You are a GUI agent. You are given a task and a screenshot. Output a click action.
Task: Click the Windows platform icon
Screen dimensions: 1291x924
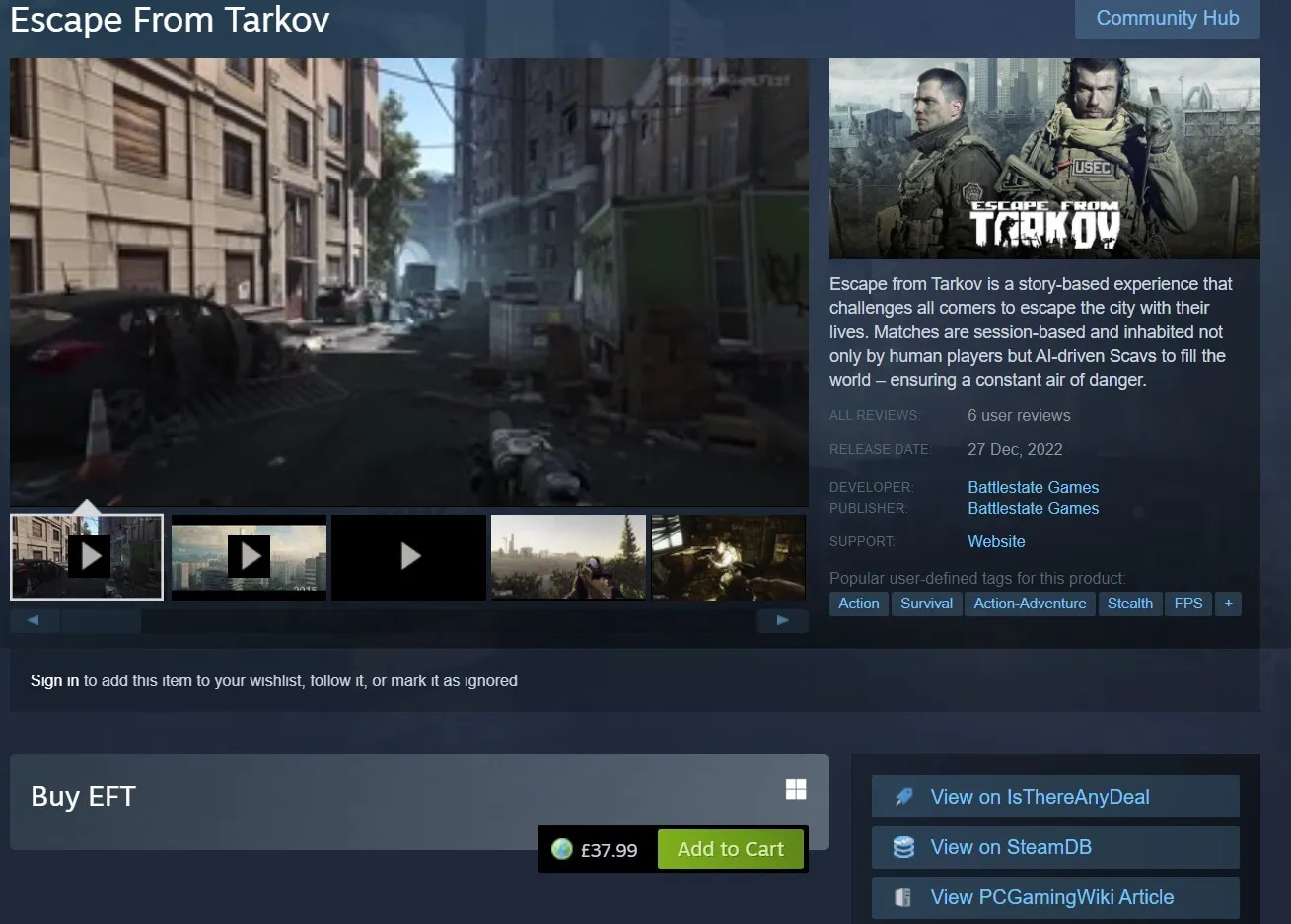796,789
